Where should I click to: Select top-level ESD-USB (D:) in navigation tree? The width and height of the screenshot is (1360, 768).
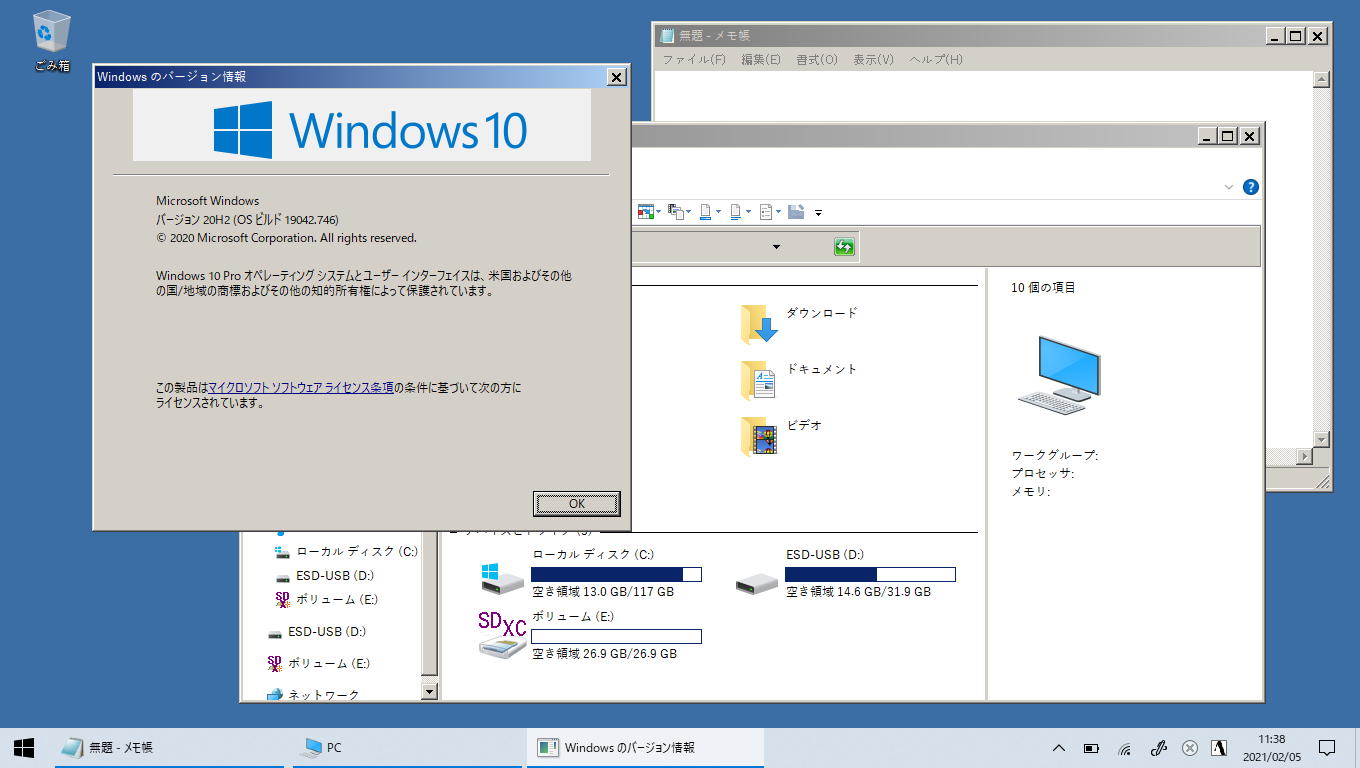[x=316, y=631]
